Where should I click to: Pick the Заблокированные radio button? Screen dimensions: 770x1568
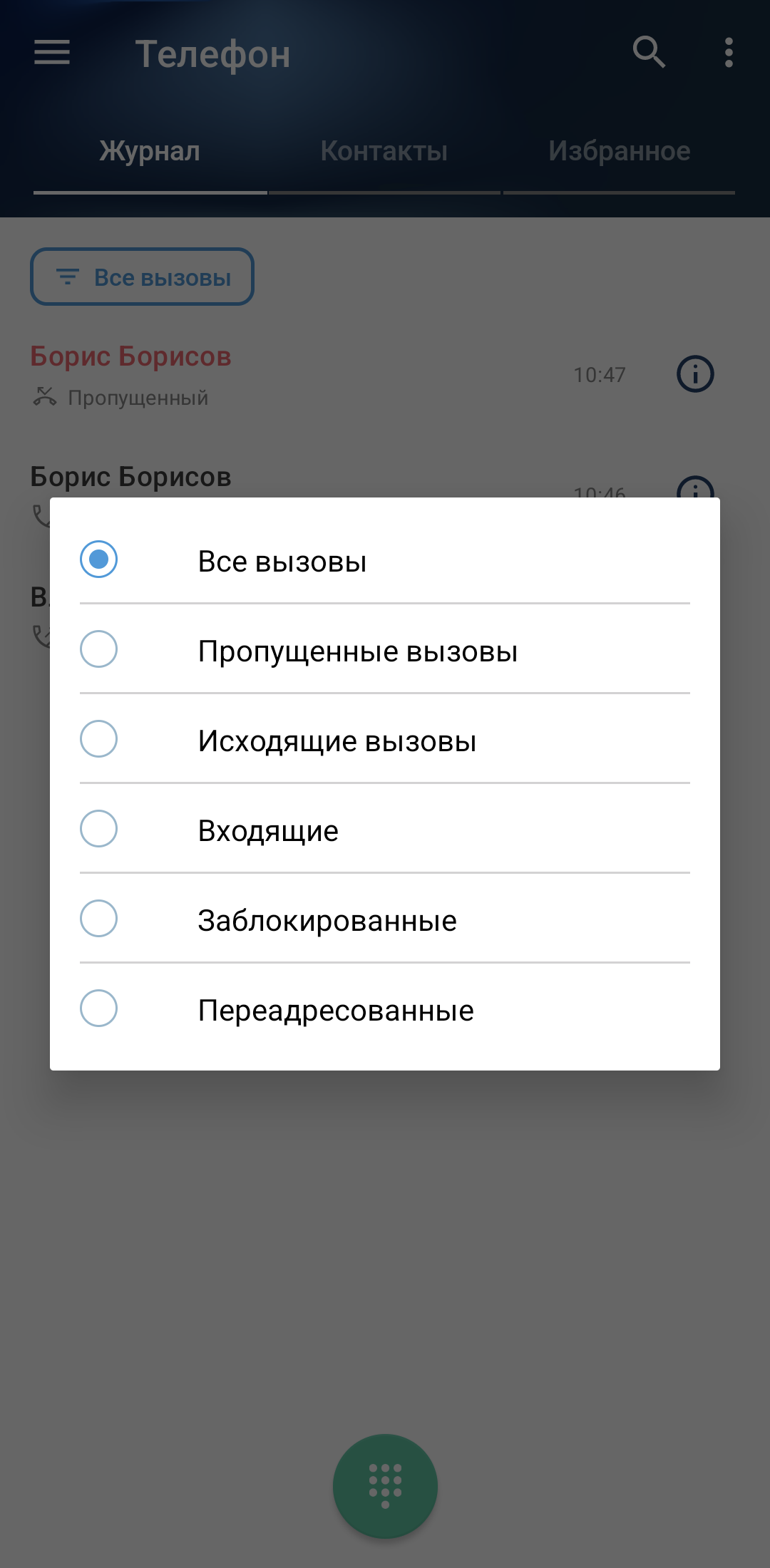pos(99,919)
